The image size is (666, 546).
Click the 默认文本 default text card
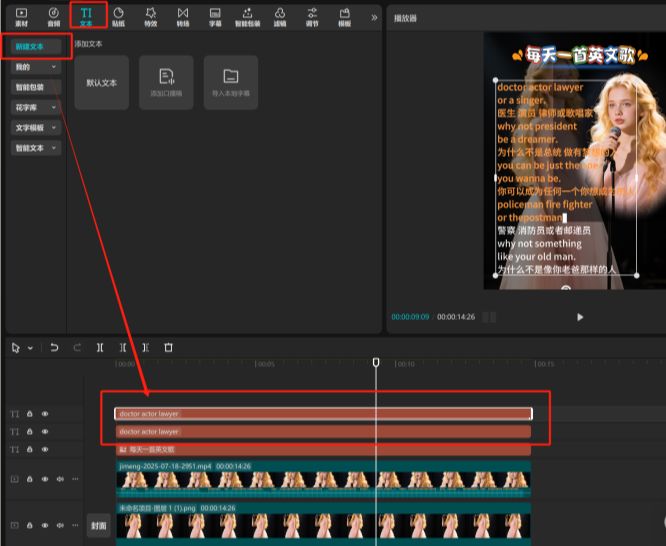pyautogui.click(x=101, y=82)
